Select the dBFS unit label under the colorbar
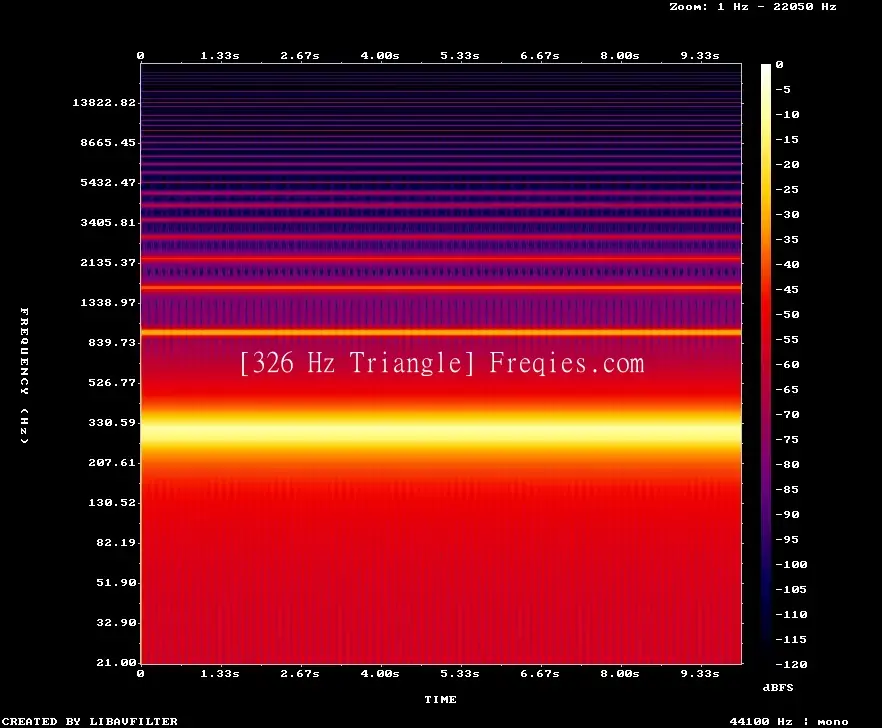 (x=778, y=687)
